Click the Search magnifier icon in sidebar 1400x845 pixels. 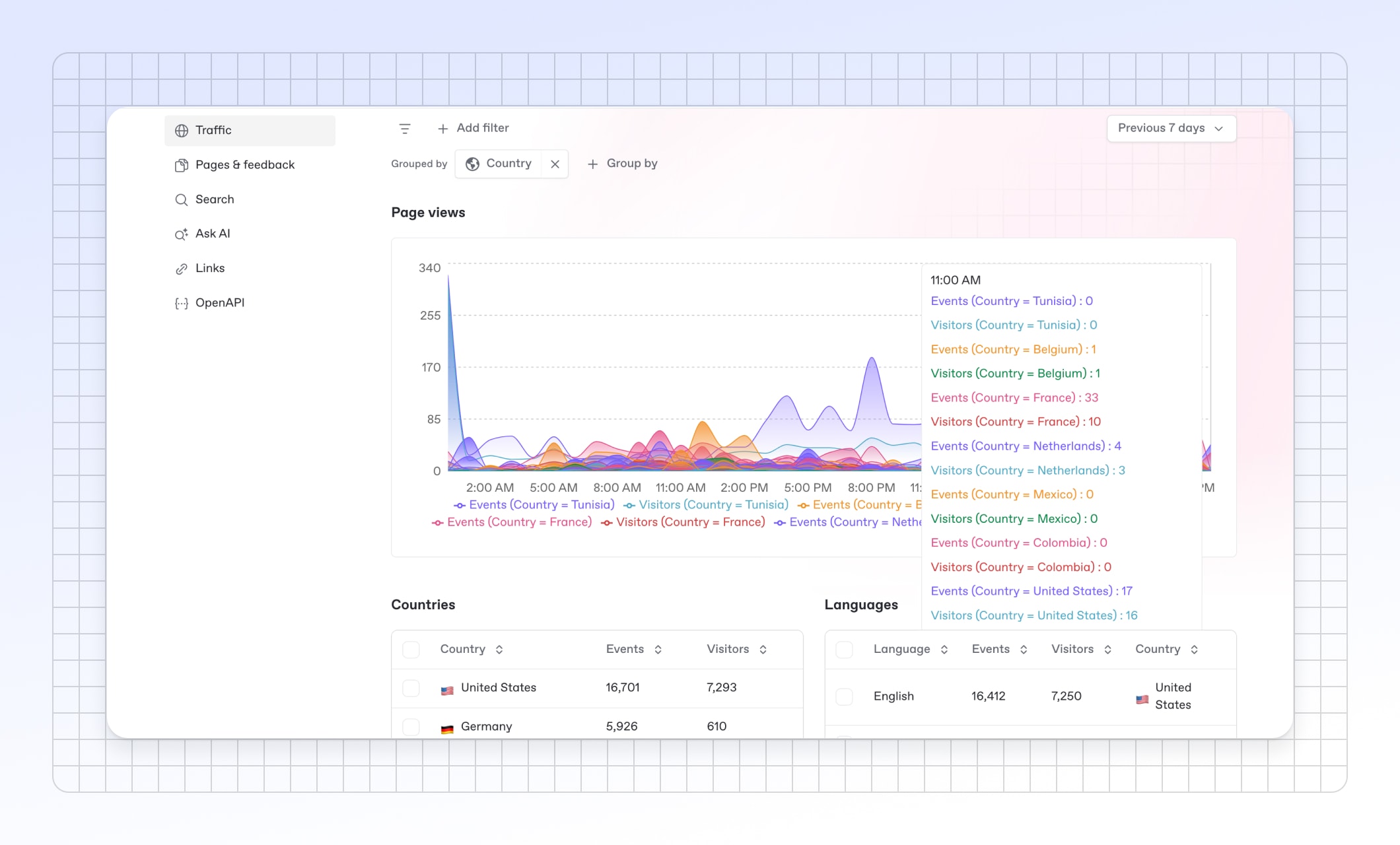[181, 199]
